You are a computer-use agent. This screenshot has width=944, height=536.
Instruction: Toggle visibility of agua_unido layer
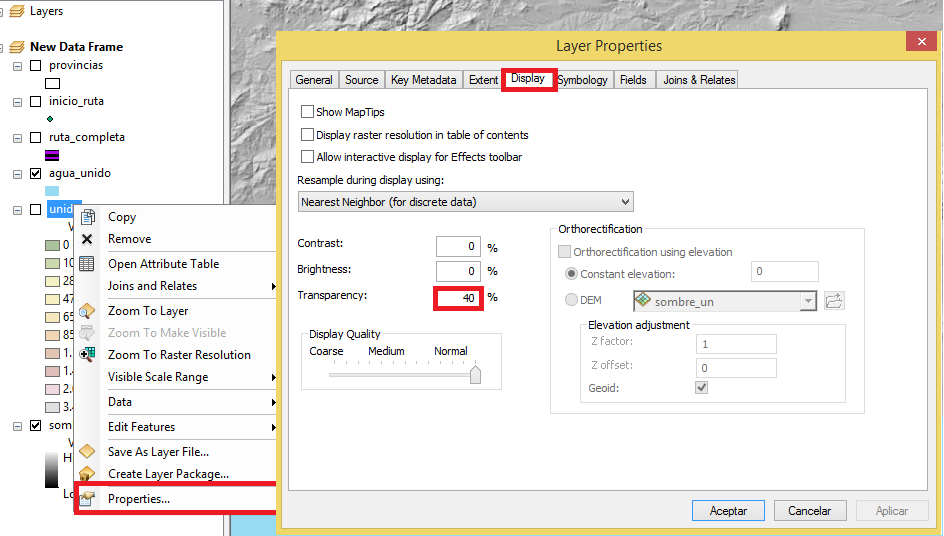pyautogui.click(x=36, y=173)
